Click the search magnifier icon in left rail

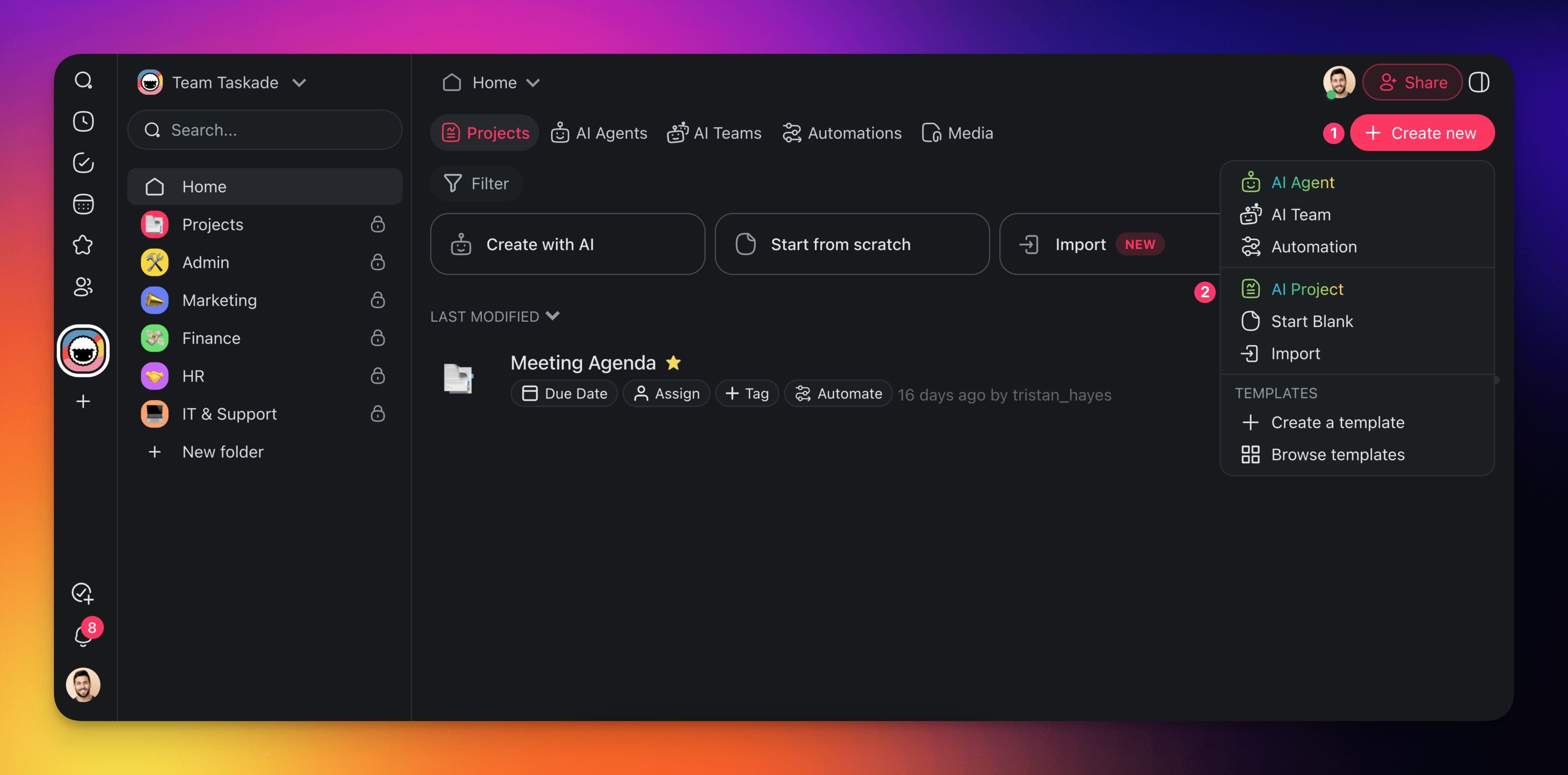tap(83, 80)
